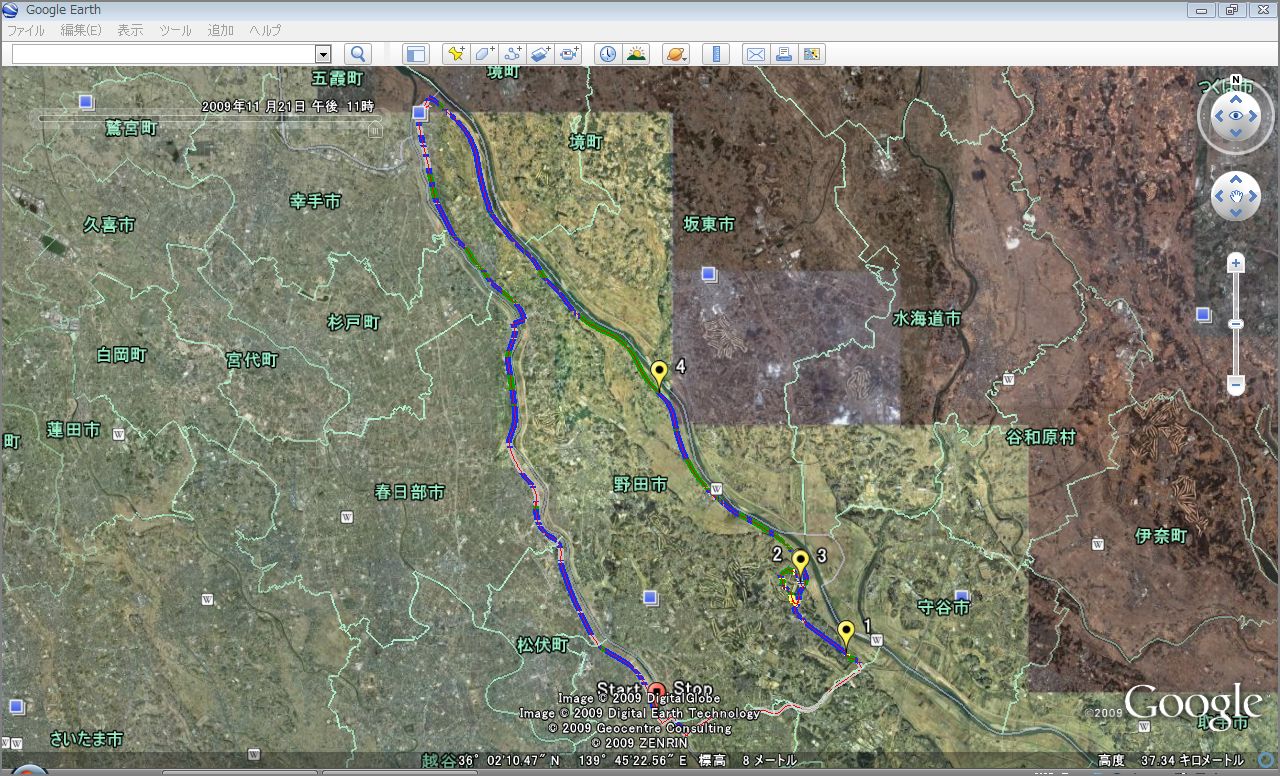
Task: Click the search magnifier button
Action: point(357,54)
